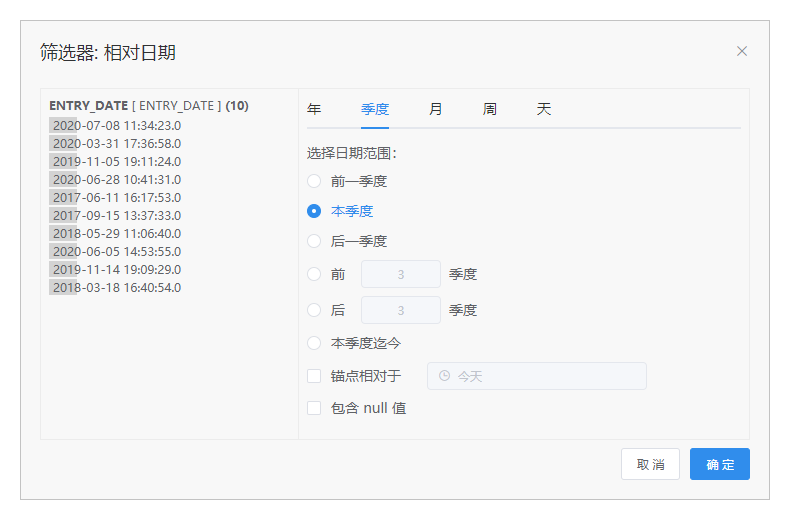Select value 2020-06-28 10:41:31.0
Image resolution: width=790 pixels, height=520 pixels.
point(117,180)
